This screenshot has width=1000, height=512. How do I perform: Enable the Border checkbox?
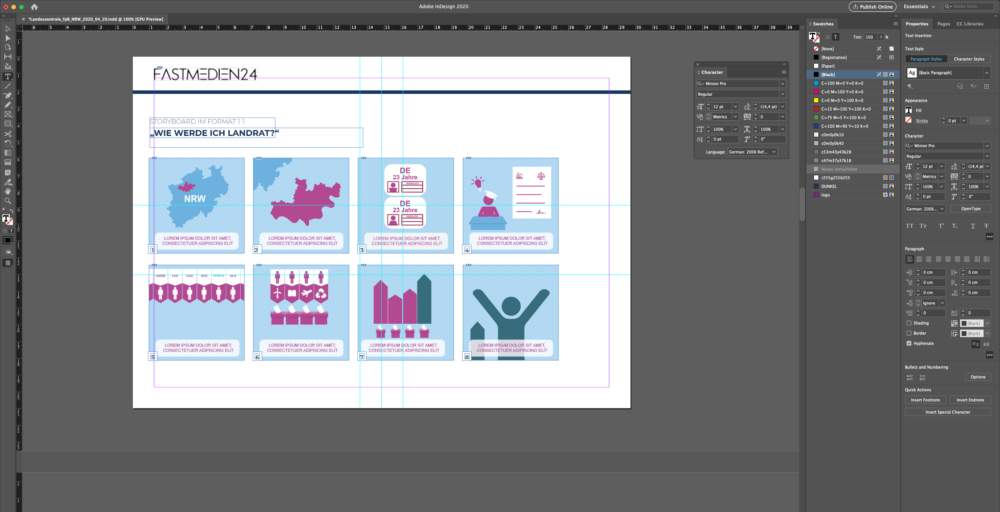point(909,333)
